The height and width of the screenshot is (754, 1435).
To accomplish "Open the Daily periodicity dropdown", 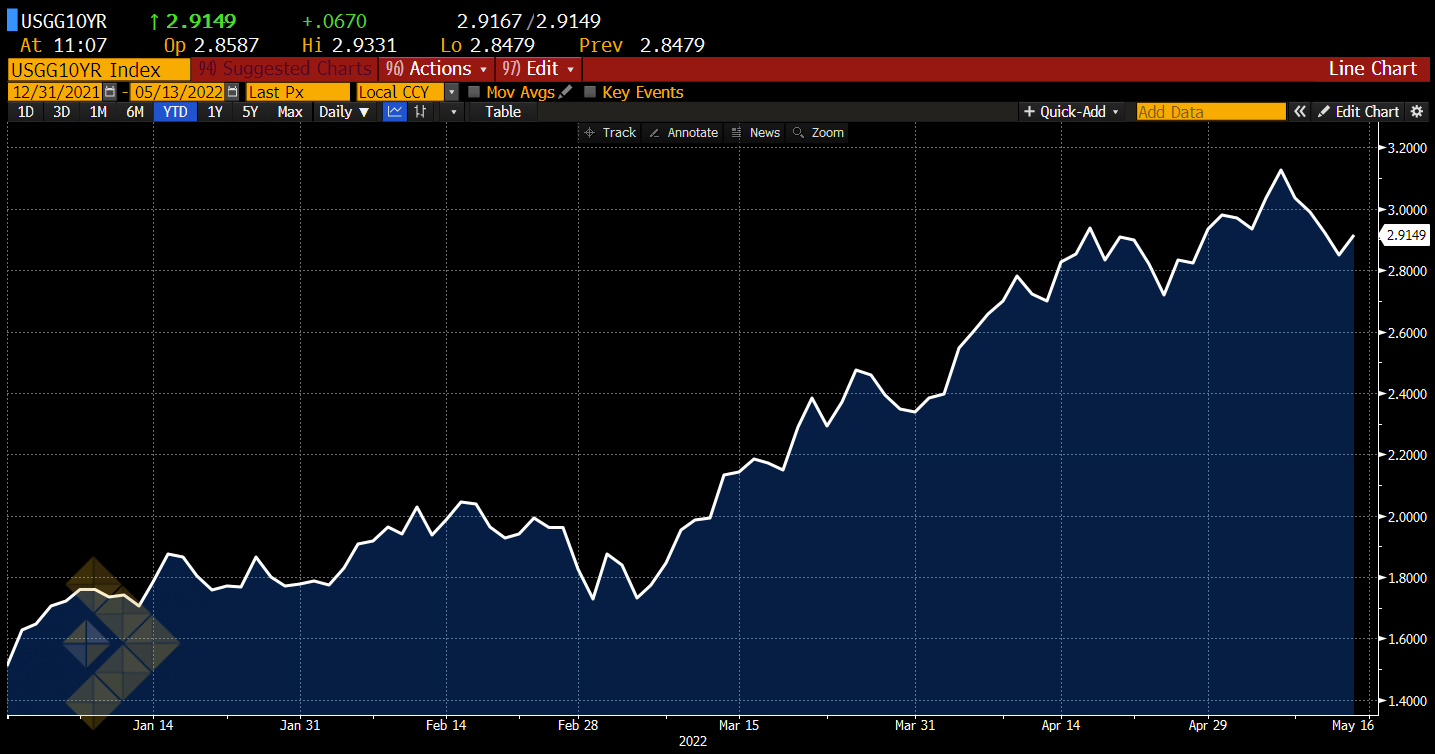I will pos(343,112).
